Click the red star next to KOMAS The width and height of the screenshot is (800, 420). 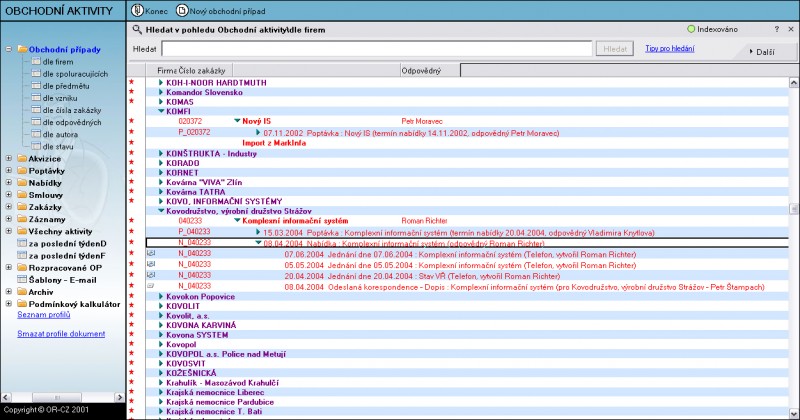131,102
